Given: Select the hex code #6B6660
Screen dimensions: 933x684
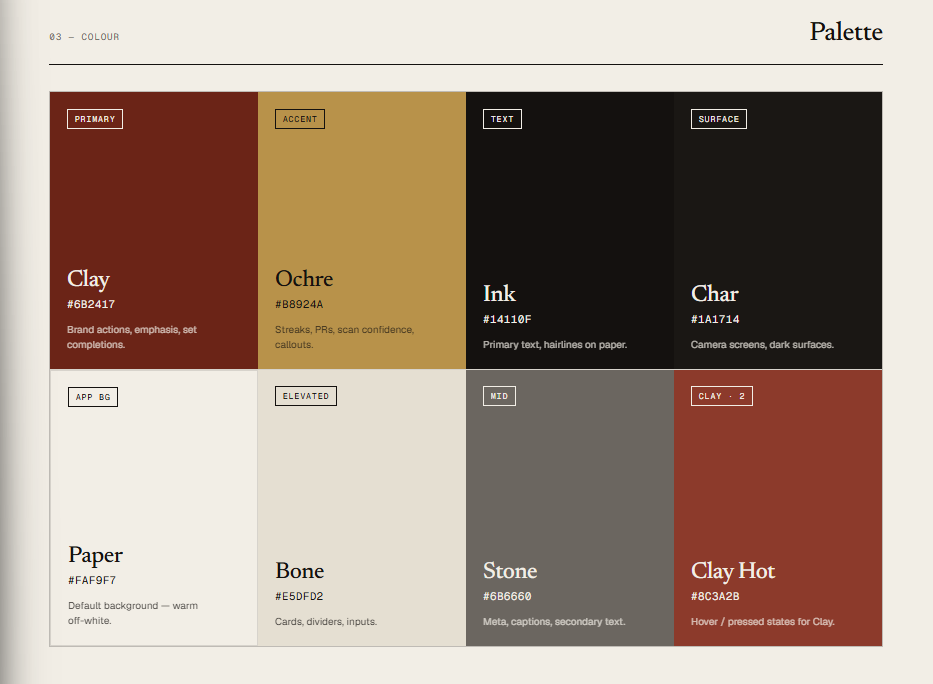Looking at the screenshot, I should click(x=507, y=597).
